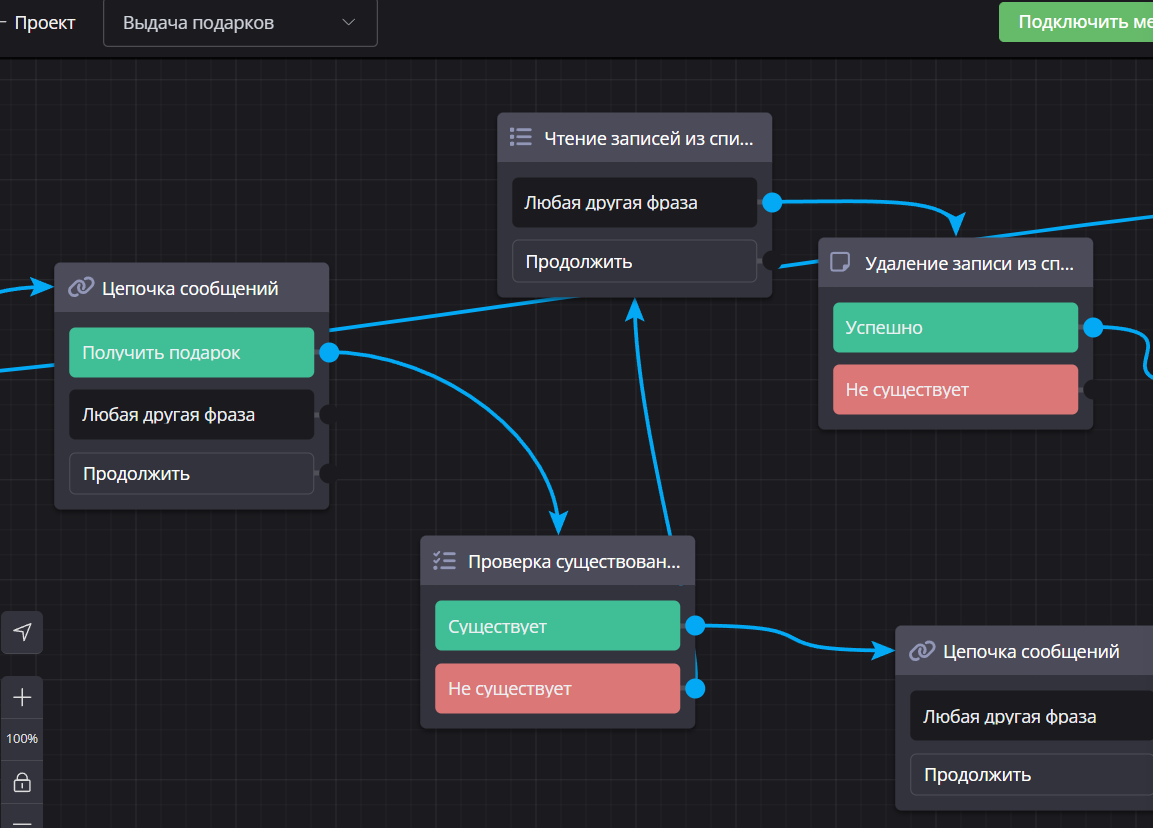Zoom in with the plus icon
The width and height of the screenshot is (1153, 828).
[22, 697]
